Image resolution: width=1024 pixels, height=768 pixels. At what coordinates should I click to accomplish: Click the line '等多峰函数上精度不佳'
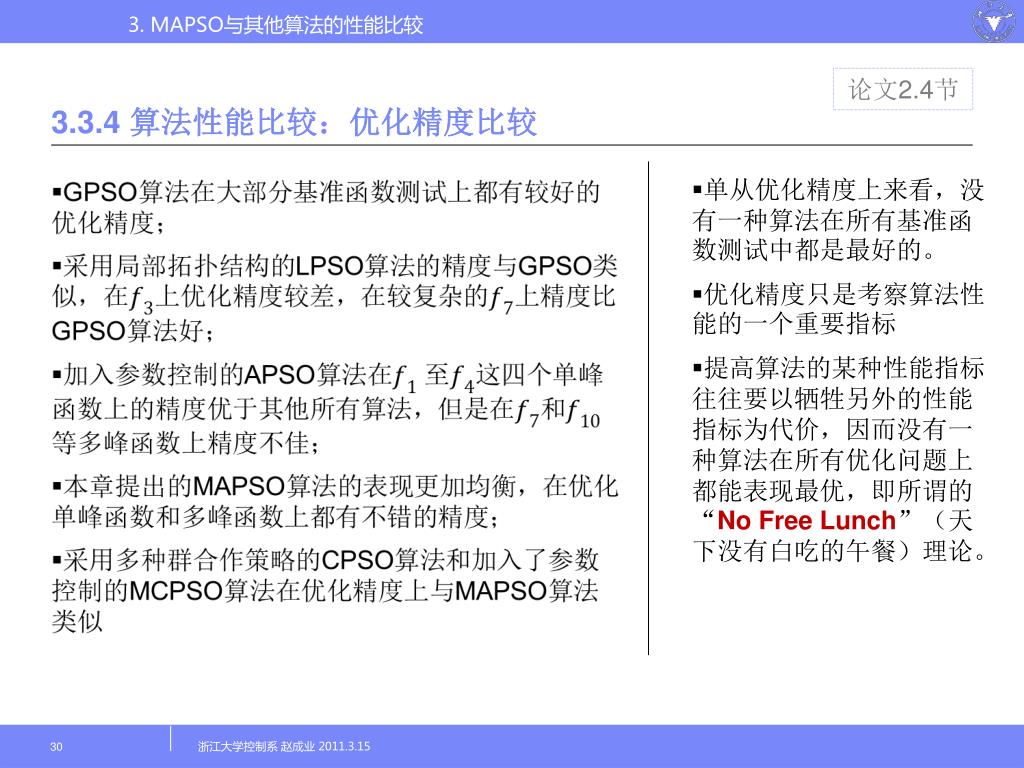click(x=185, y=443)
